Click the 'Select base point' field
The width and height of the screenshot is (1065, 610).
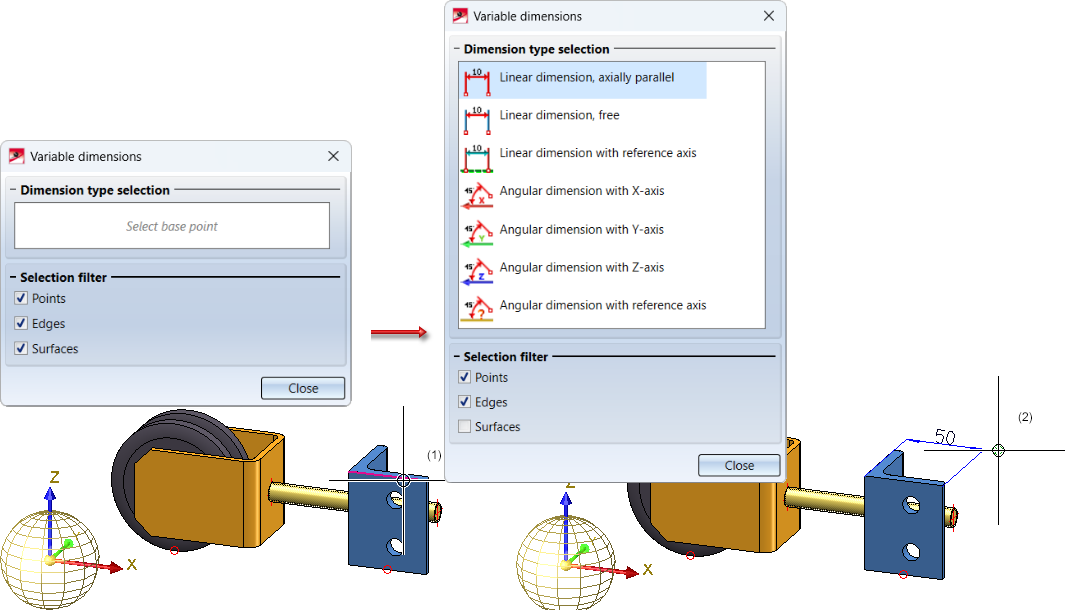tap(172, 226)
